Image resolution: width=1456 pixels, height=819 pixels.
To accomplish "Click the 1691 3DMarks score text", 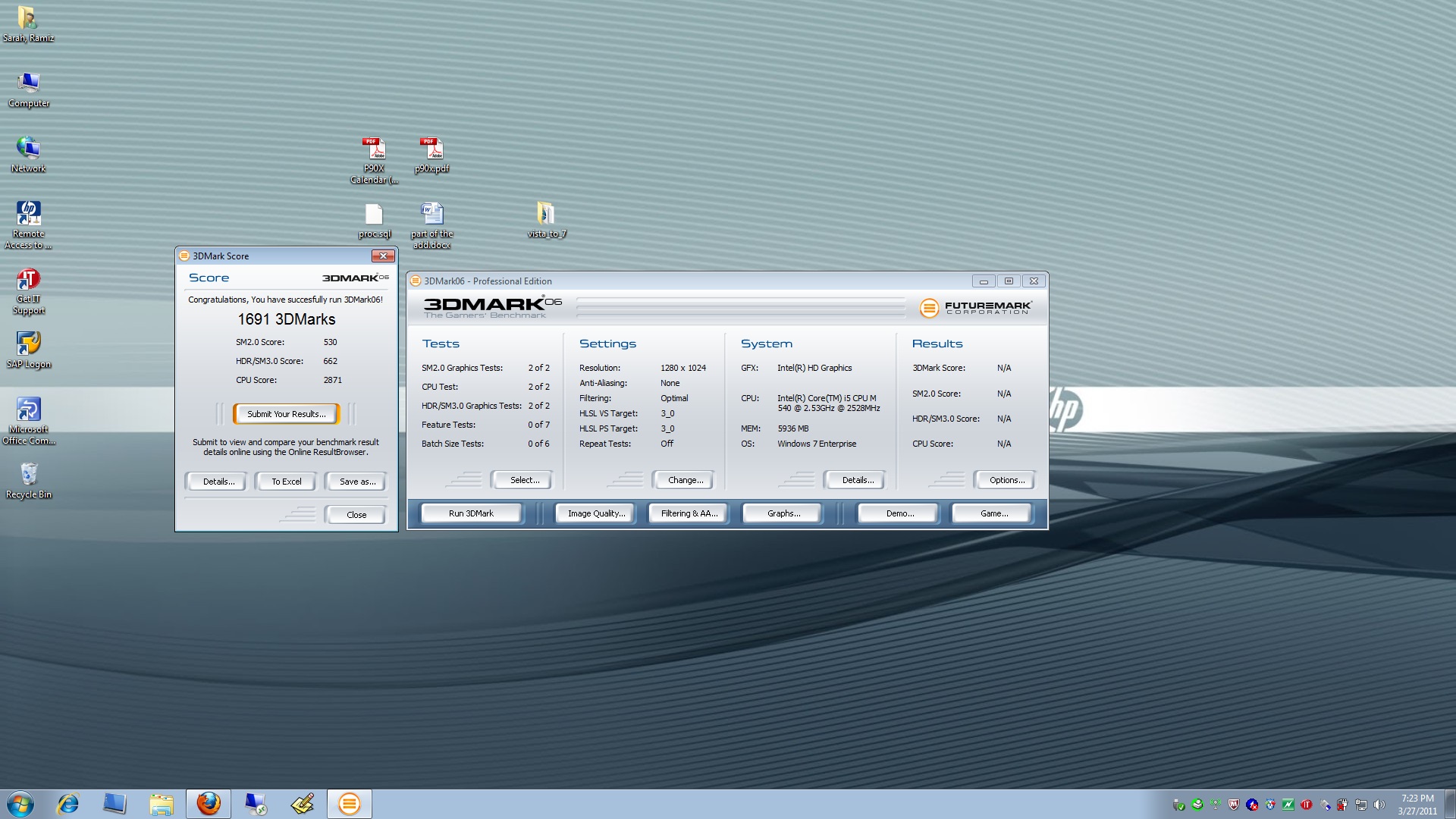I will (286, 319).
